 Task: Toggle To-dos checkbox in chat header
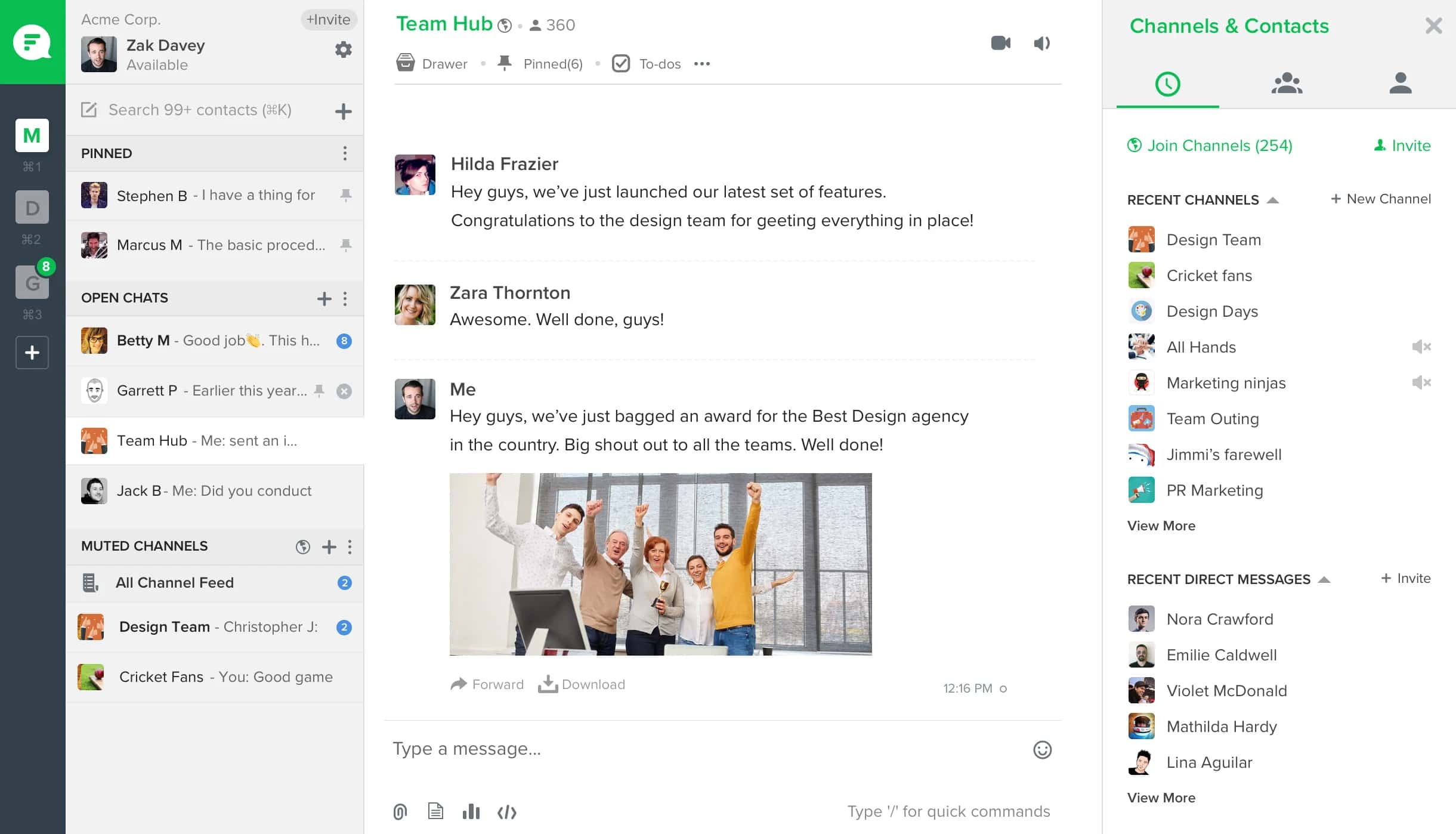click(x=621, y=63)
